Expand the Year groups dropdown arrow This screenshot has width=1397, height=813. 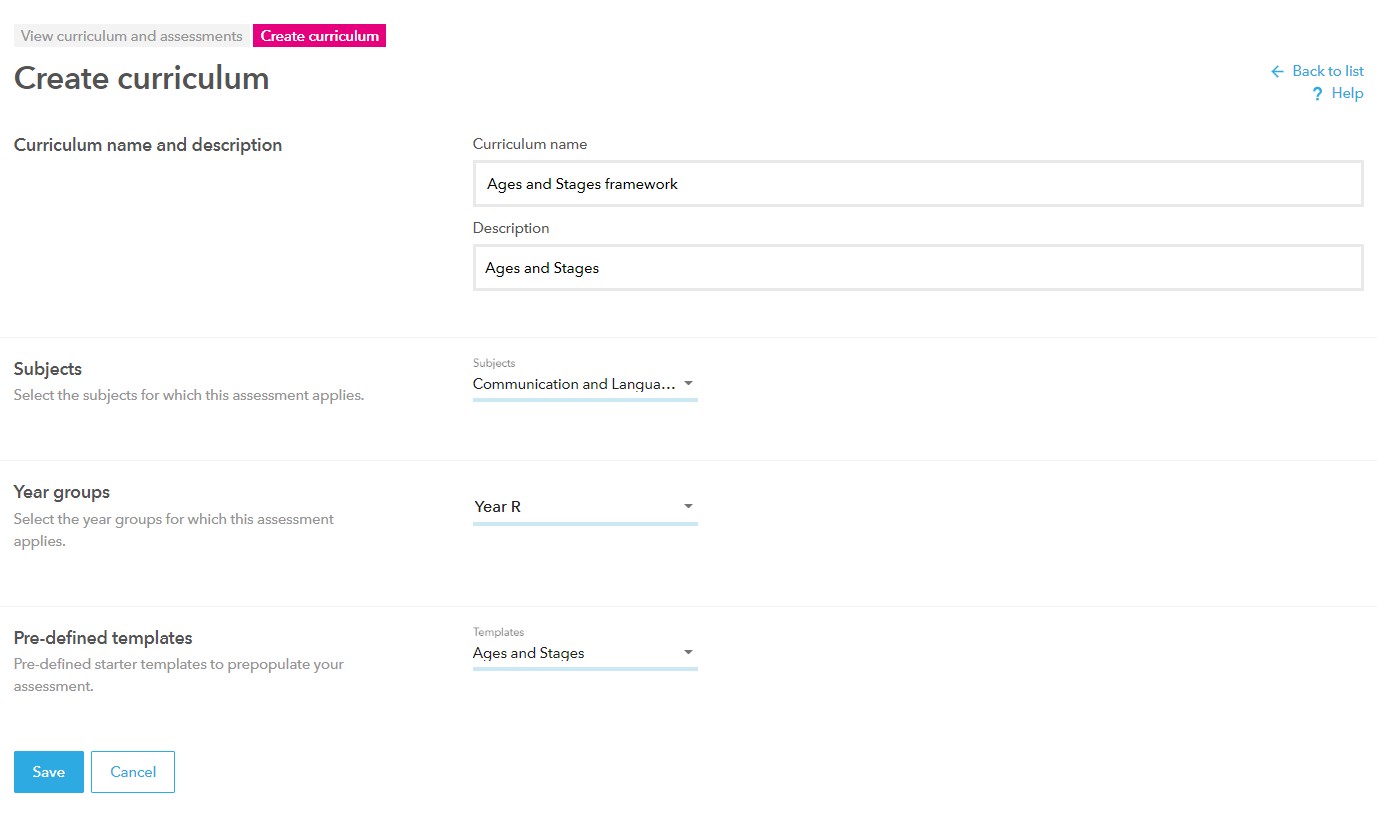[x=688, y=507]
